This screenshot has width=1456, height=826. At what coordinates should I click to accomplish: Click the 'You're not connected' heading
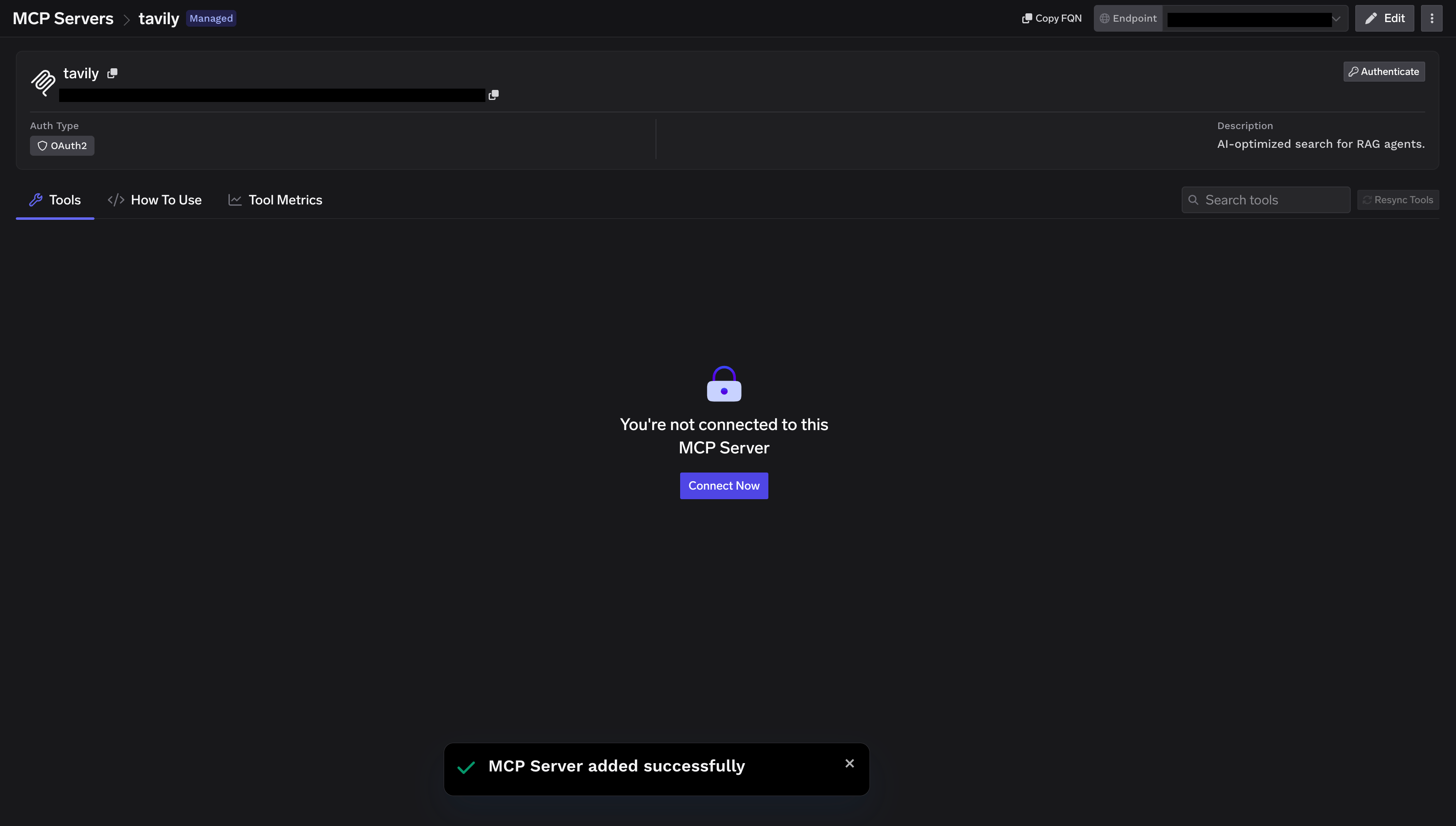point(724,436)
